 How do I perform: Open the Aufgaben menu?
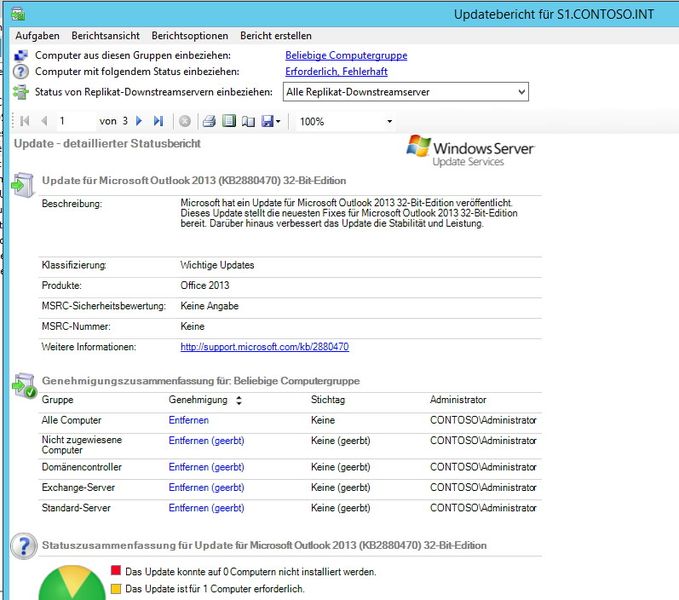(37, 35)
